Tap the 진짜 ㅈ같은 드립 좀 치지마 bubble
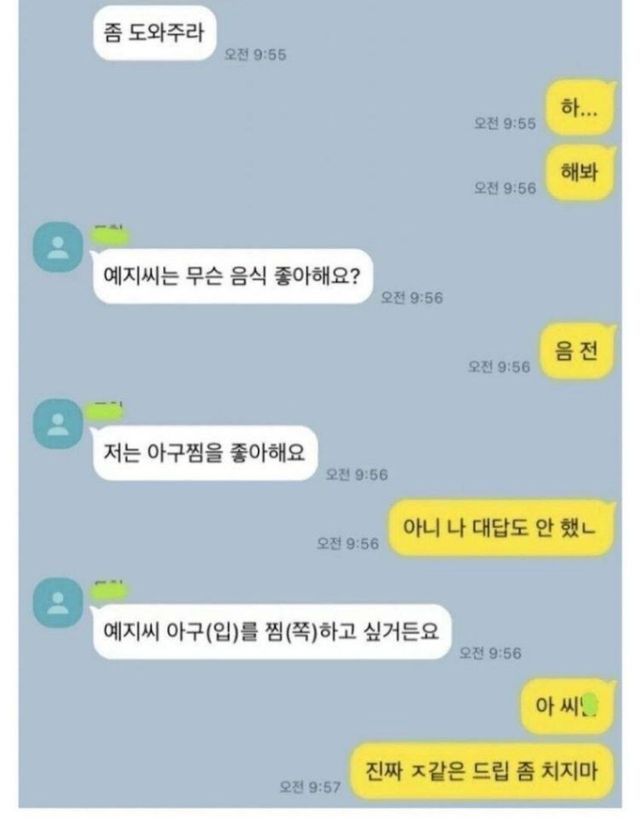This screenshot has height=823, width=640. tap(482, 771)
